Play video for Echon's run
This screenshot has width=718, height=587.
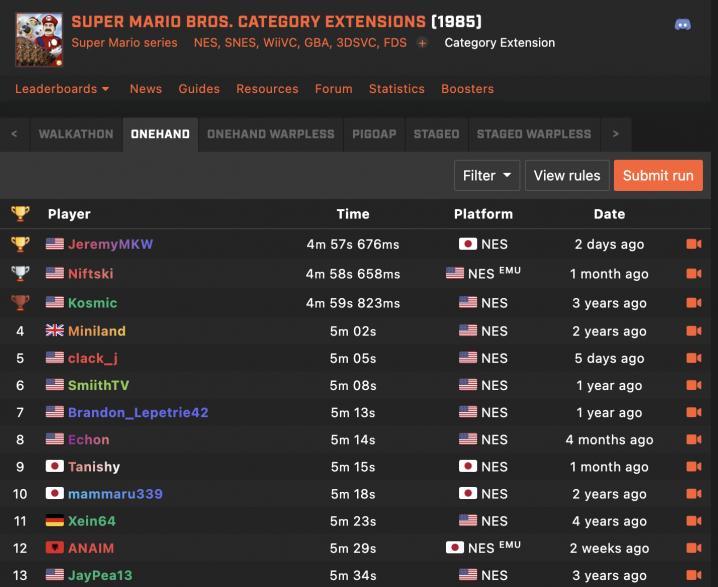coord(694,439)
